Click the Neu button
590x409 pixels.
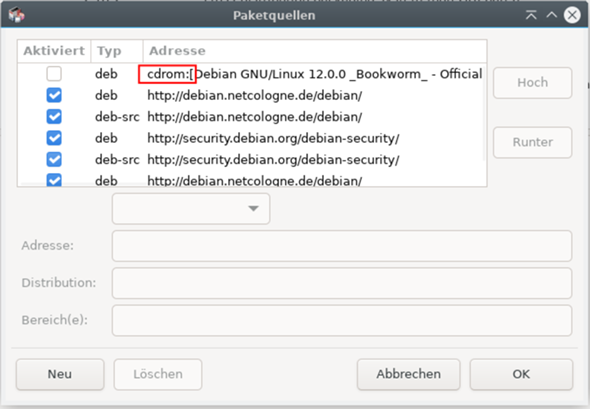(60, 374)
